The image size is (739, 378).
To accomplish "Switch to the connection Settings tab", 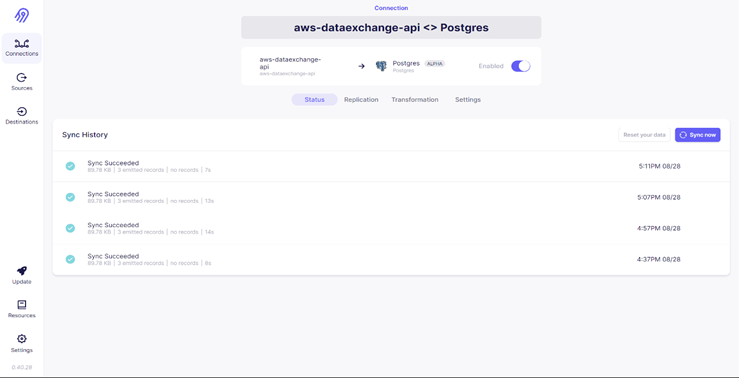I will coord(468,100).
